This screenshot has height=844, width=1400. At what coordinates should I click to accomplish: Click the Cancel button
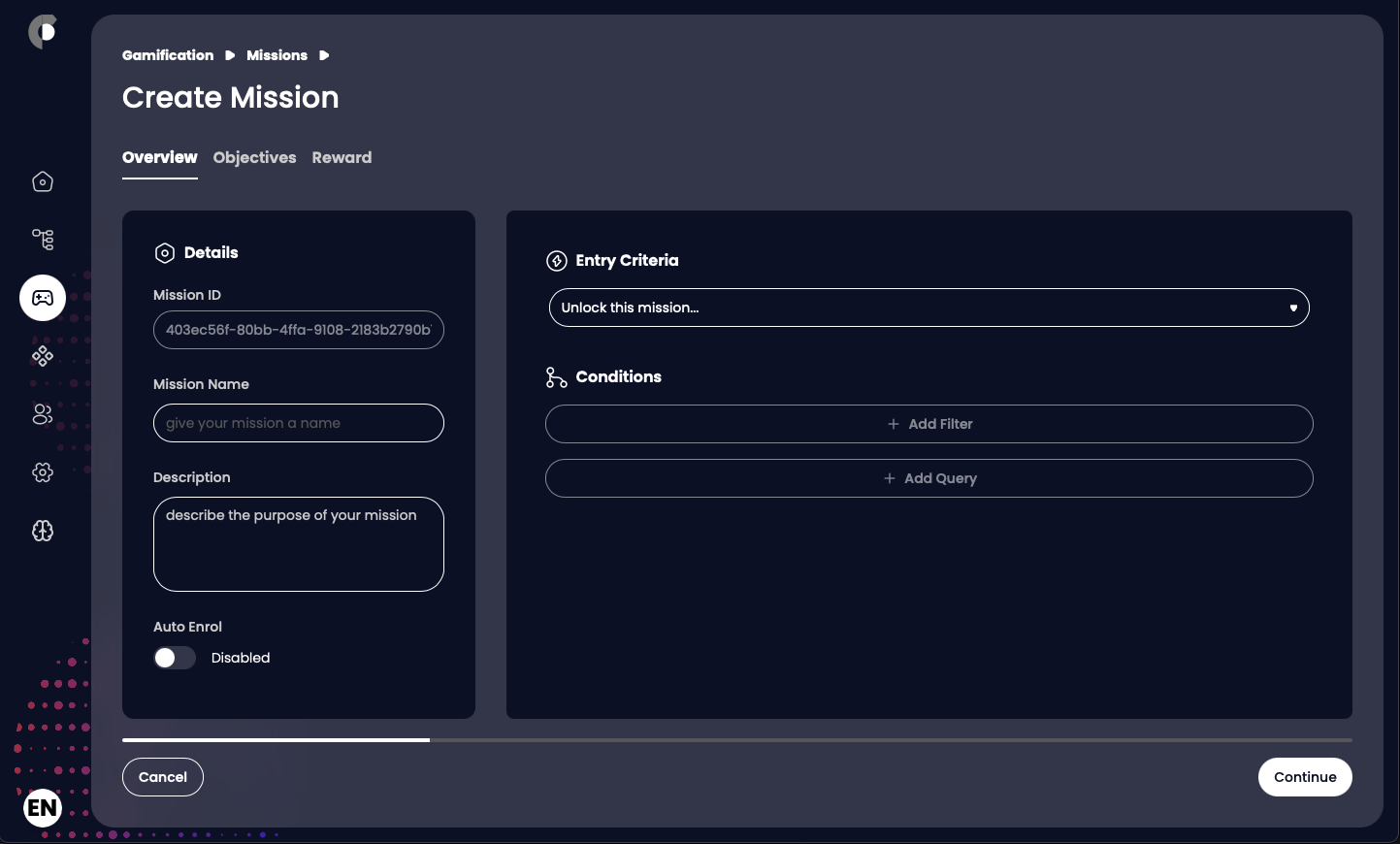click(x=163, y=777)
